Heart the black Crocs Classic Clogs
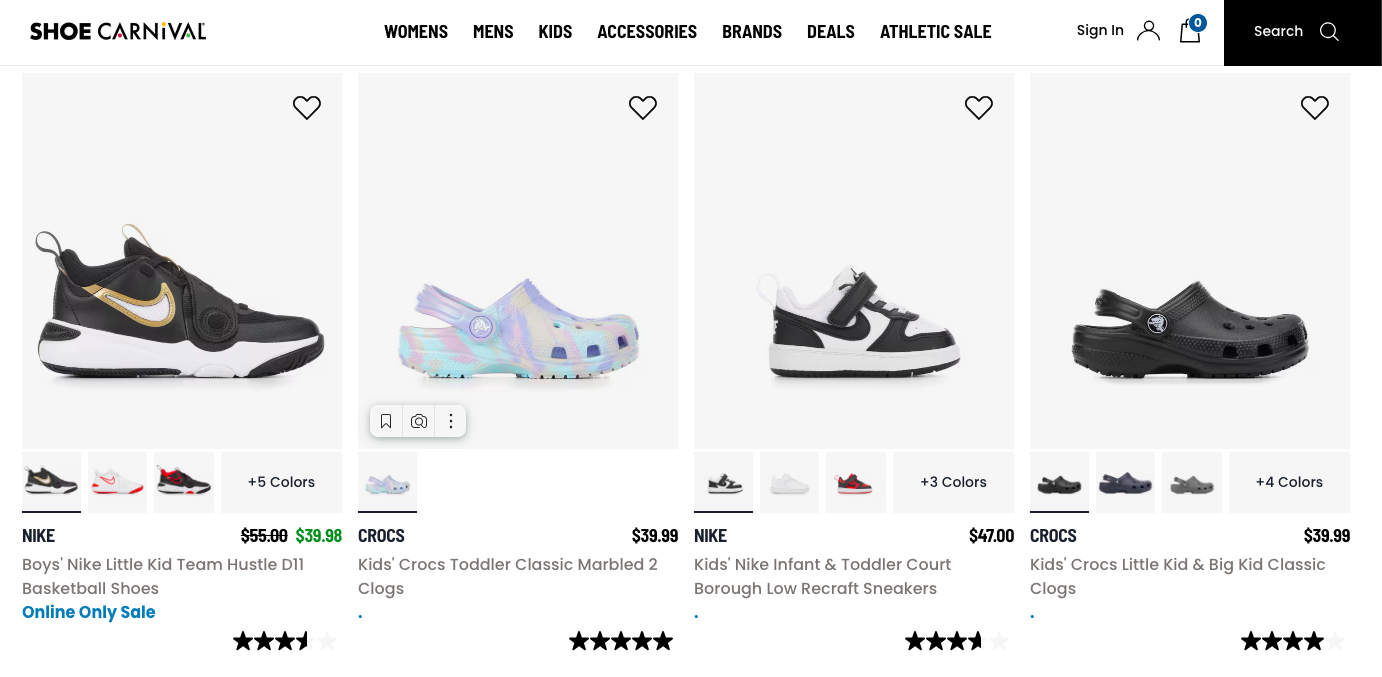The width and height of the screenshot is (1382, 677). click(1315, 107)
